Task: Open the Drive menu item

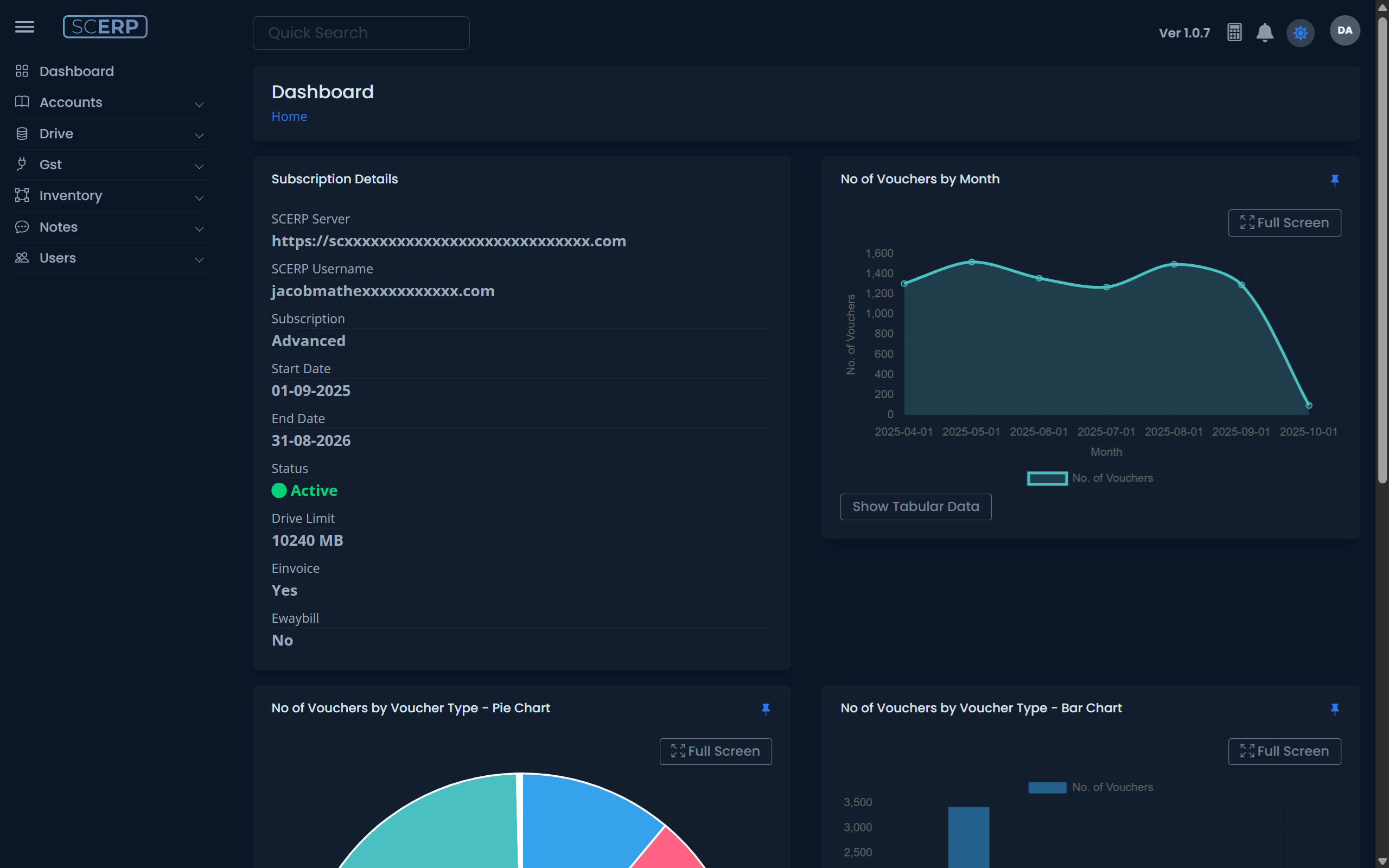Action: [56, 134]
